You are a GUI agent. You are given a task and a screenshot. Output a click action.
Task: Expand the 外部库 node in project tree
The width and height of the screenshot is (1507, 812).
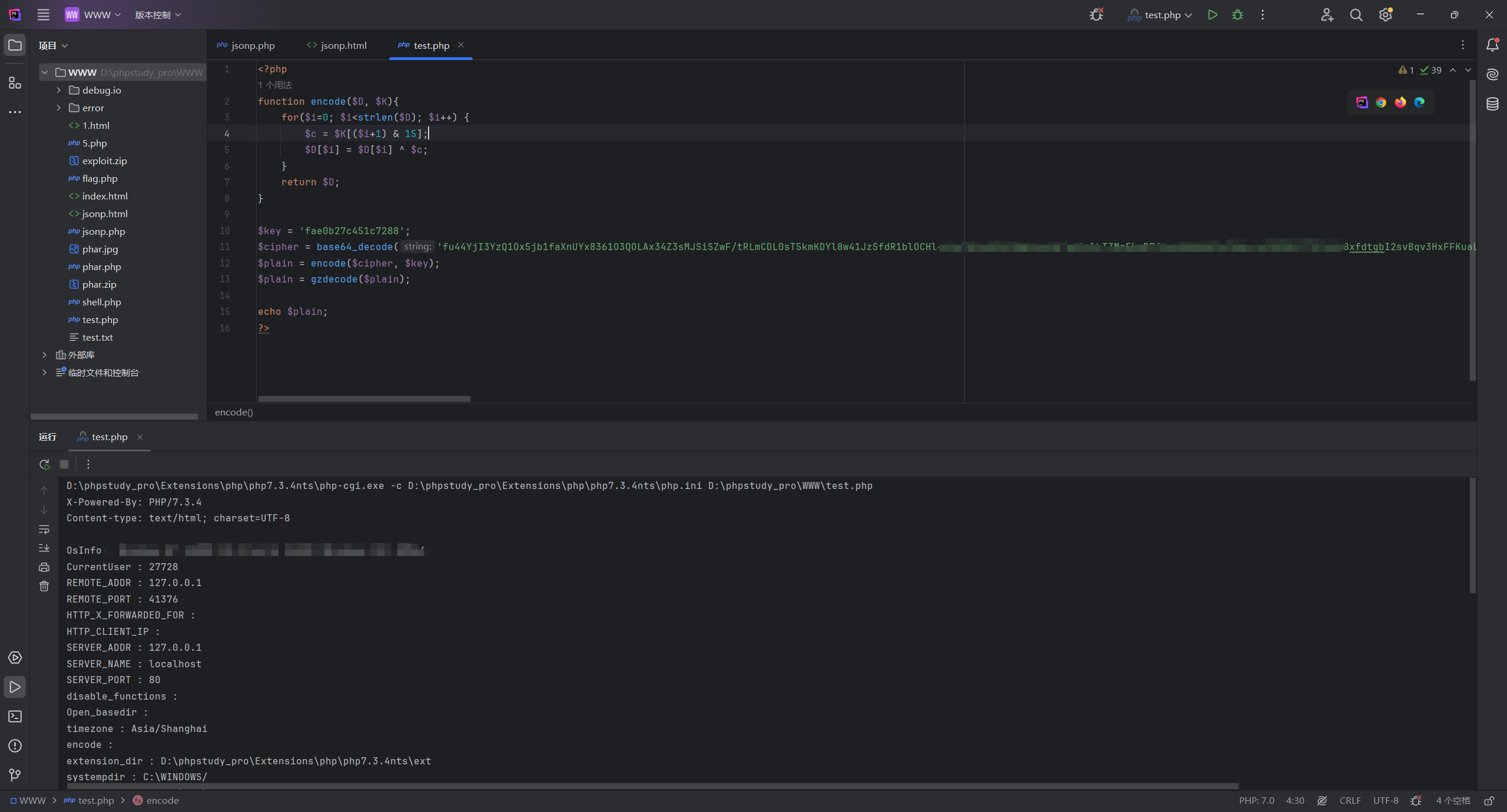tap(44, 355)
